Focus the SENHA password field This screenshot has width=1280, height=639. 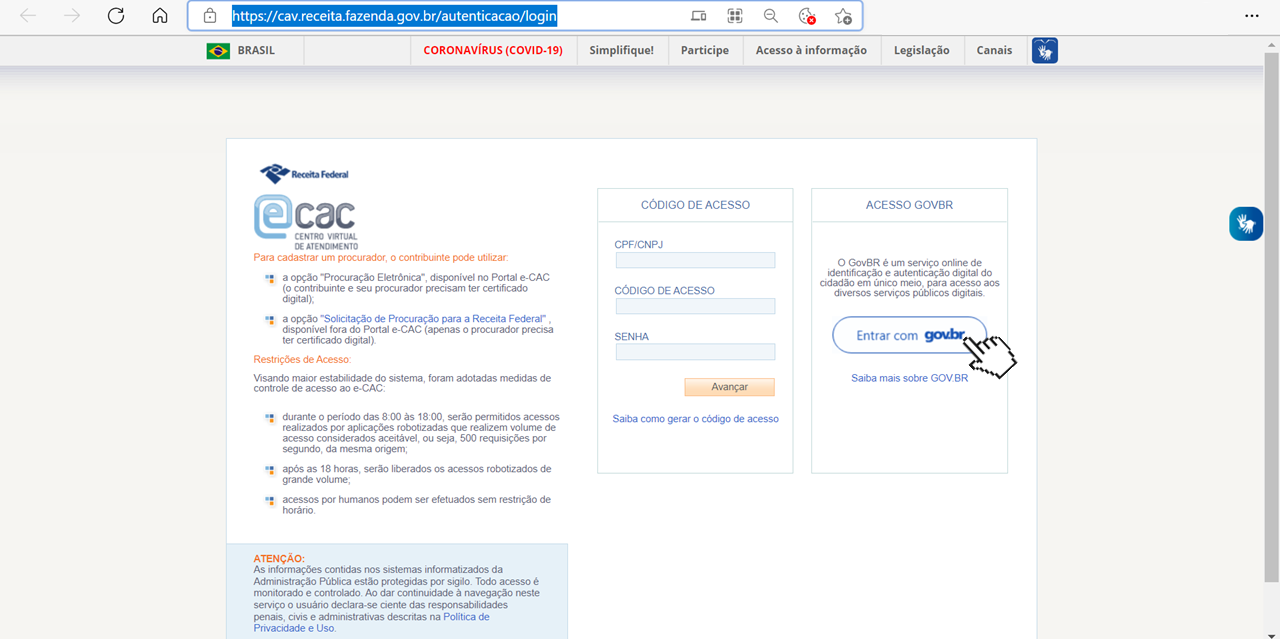click(695, 352)
